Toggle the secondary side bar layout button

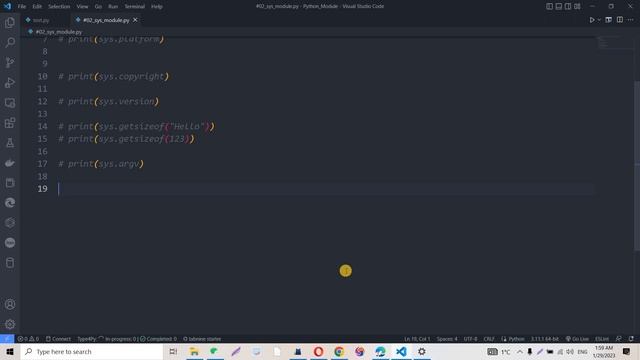[x=568, y=6]
